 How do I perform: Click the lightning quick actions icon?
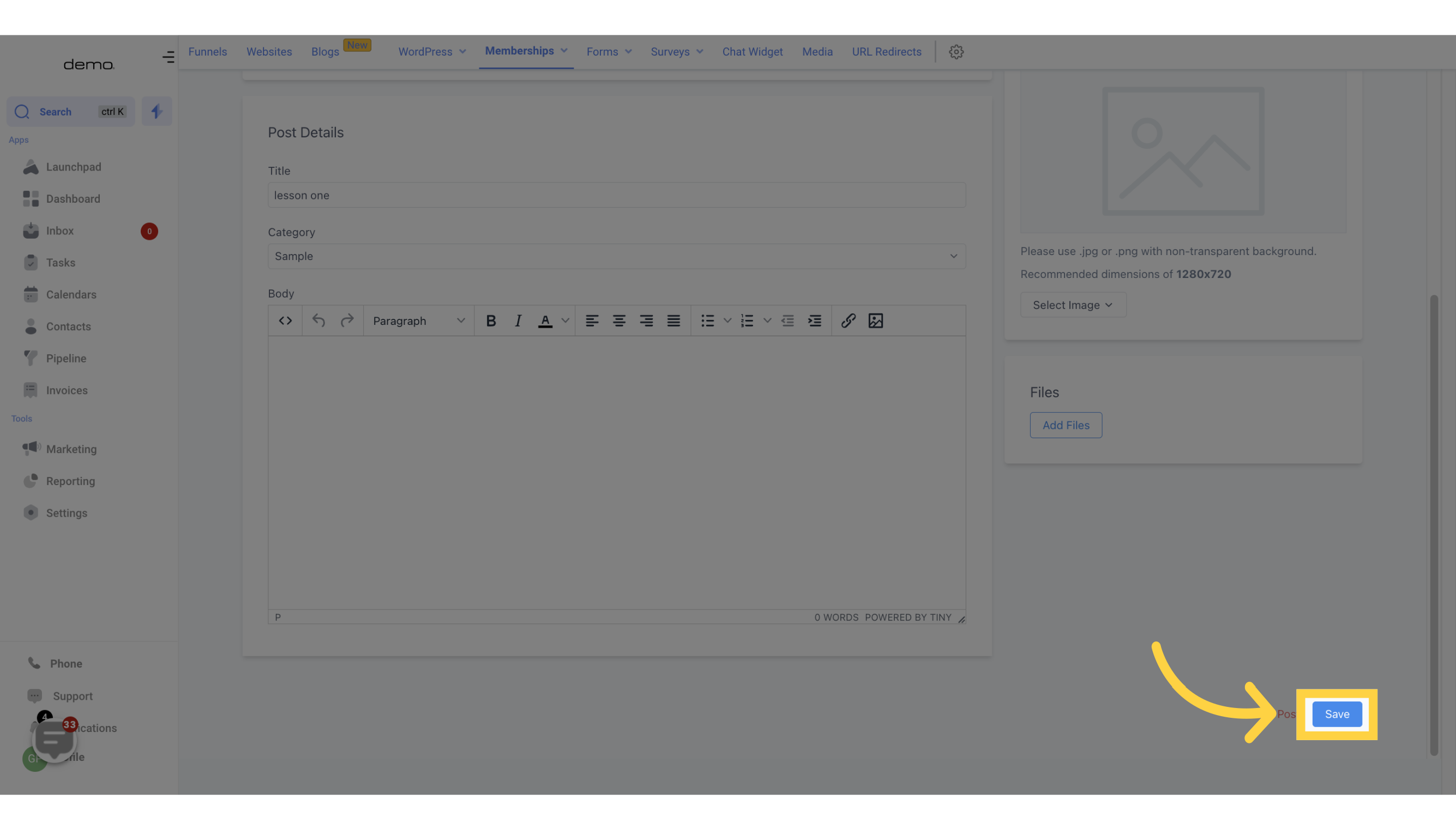pos(157,111)
